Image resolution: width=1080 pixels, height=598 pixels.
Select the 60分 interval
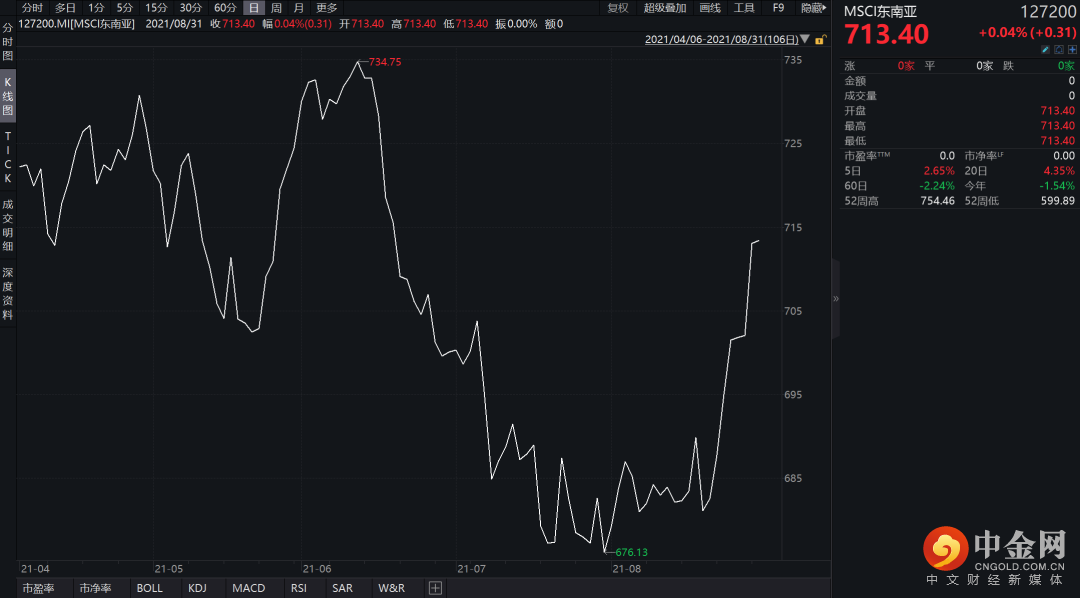click(225, 8)
